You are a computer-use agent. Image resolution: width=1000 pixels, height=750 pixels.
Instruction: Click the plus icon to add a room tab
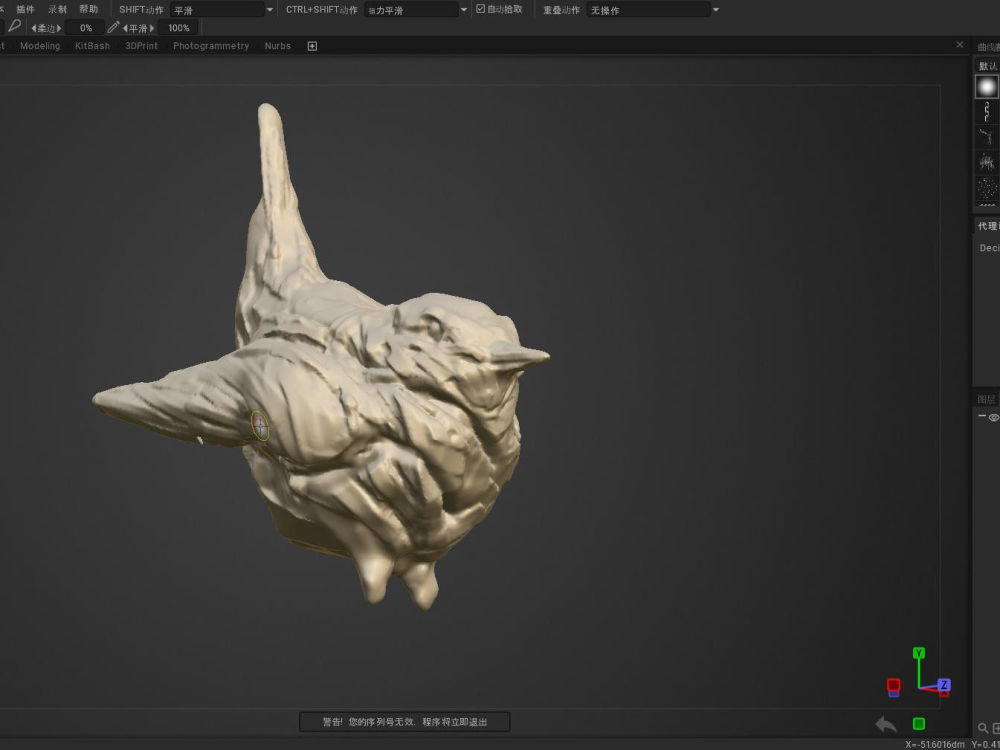[312, 46]
